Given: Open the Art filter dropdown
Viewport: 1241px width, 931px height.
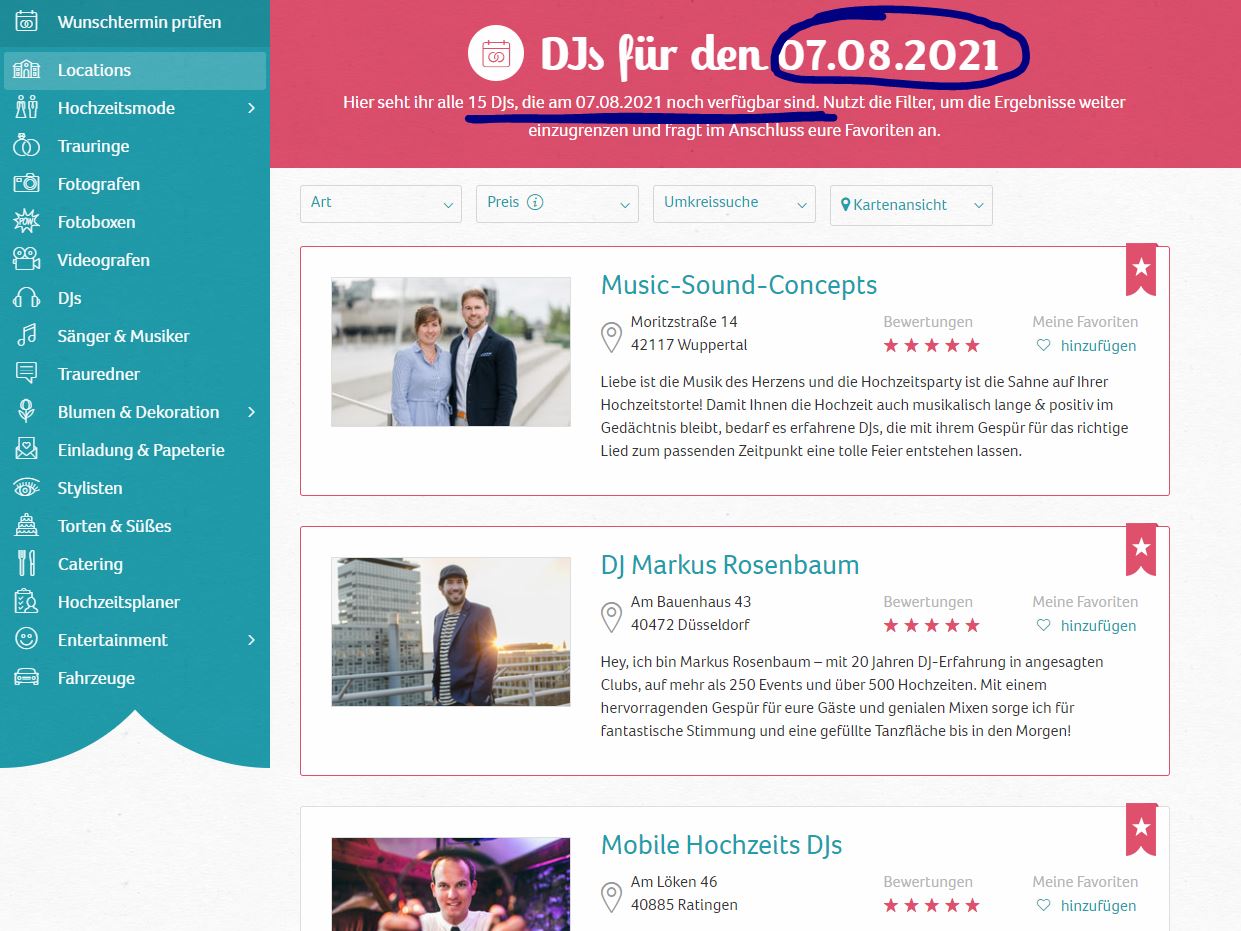Looking at the screenshot, I should coord(381,204).
